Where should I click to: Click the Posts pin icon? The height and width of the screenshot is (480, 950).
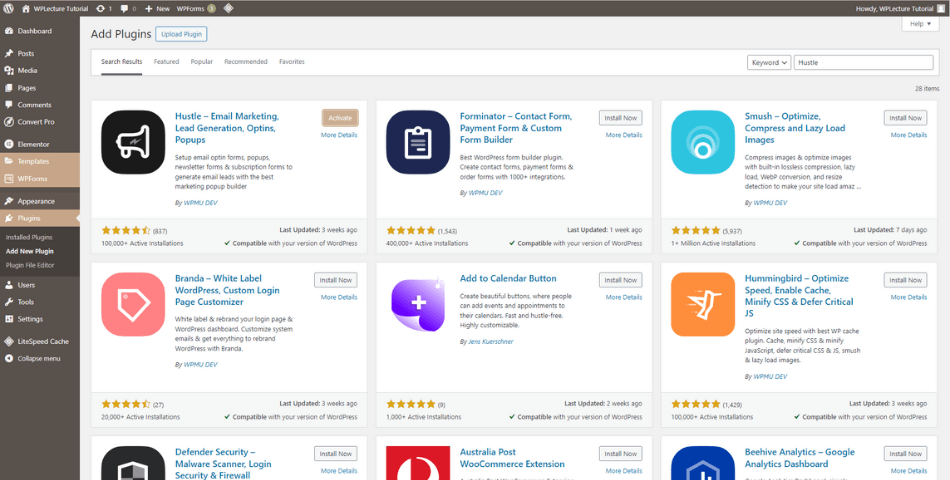(x=9, y=53)
